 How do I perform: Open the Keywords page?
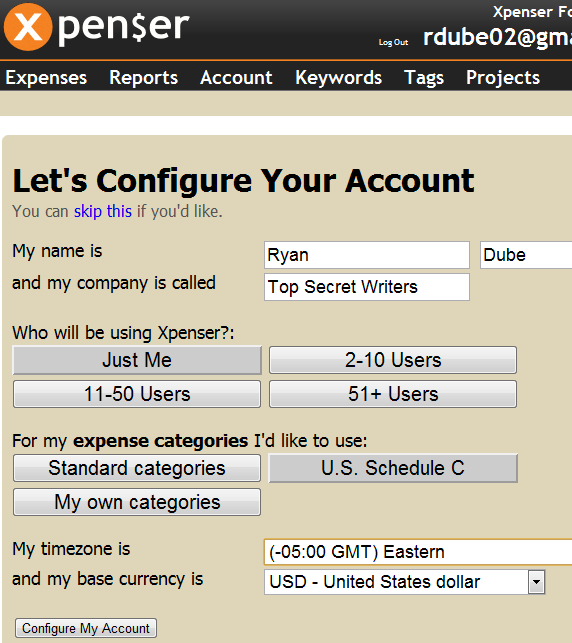pyautogui.click(x=338, y=78)
